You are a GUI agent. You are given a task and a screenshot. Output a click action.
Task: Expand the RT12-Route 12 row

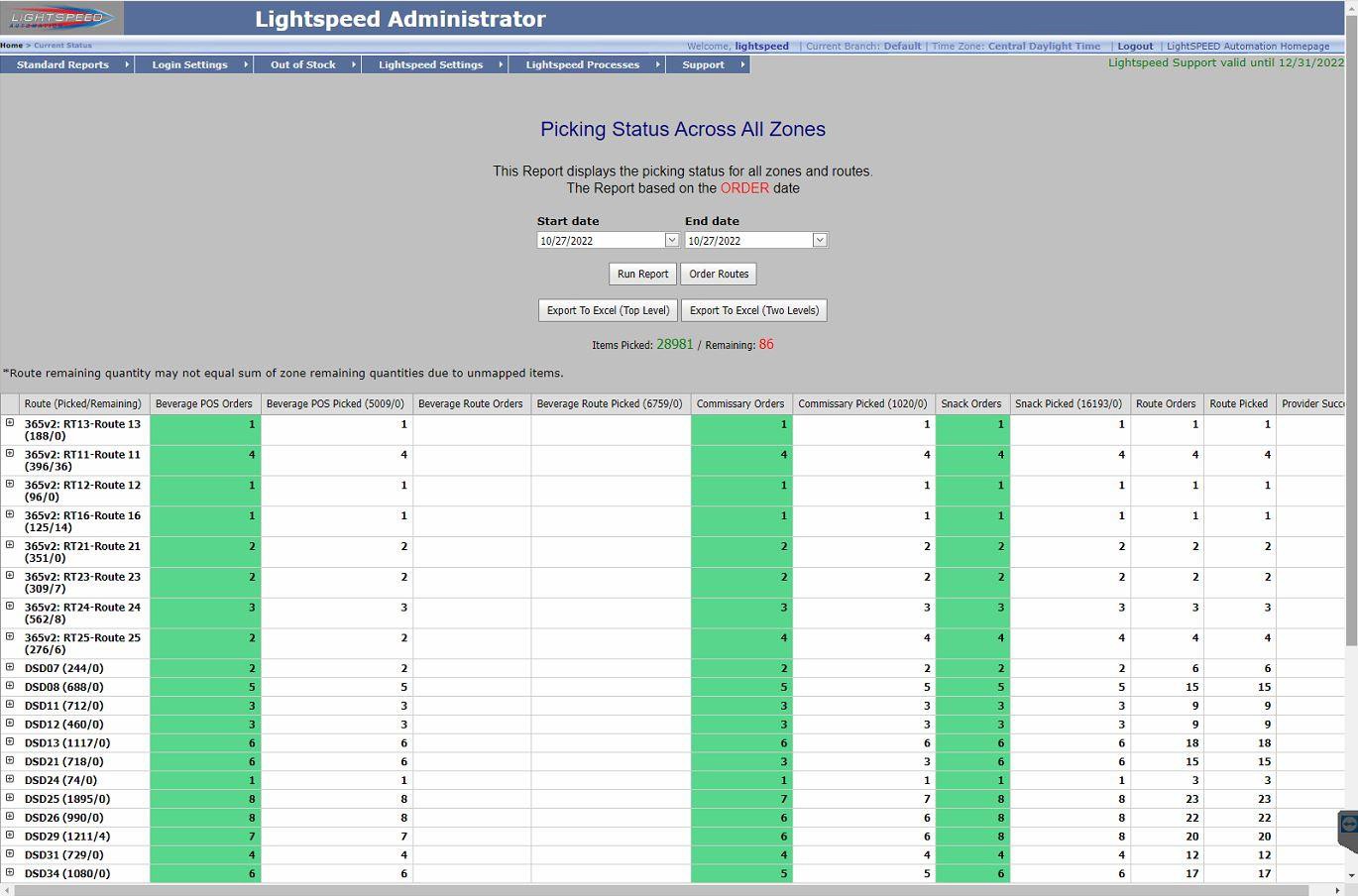click(10, 484)
